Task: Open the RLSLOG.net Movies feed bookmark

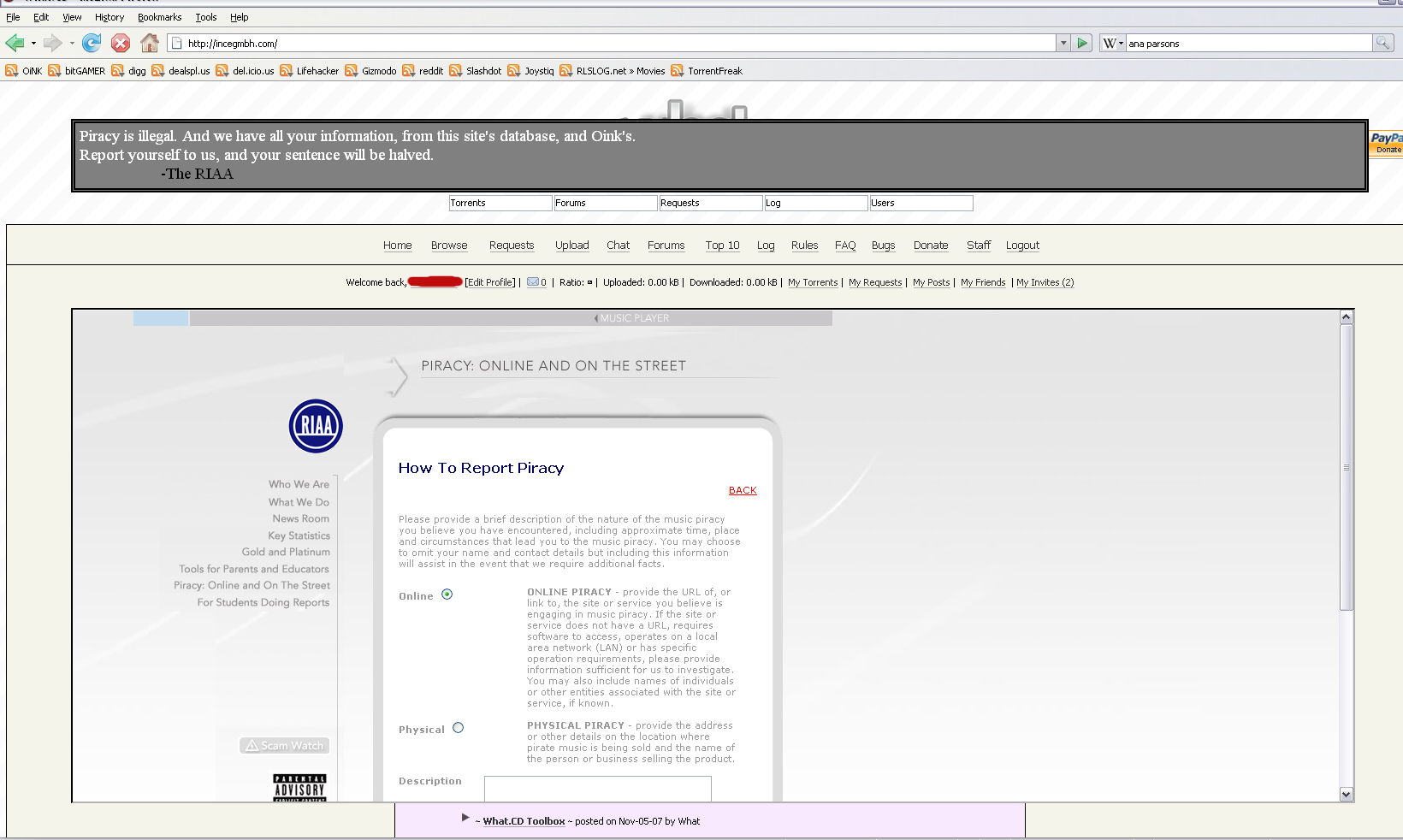Action: [613, 71]
